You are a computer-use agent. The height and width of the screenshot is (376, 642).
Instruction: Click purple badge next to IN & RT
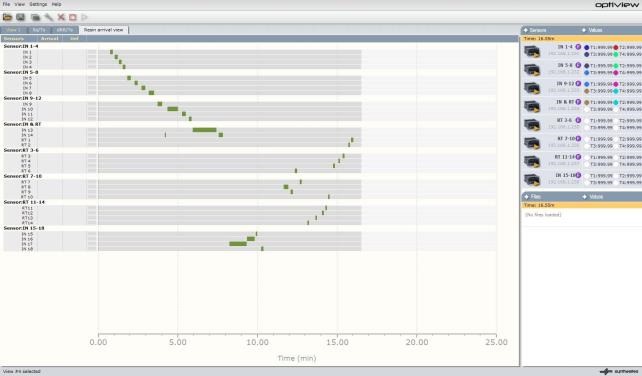(x=578, y=102)
